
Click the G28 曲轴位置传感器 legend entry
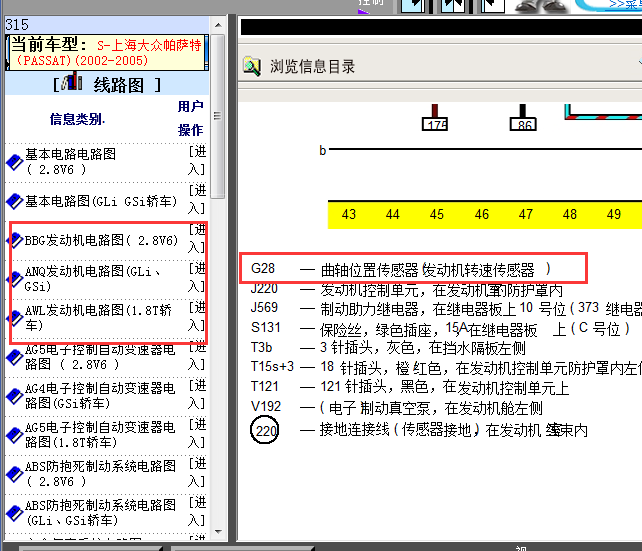401,269
